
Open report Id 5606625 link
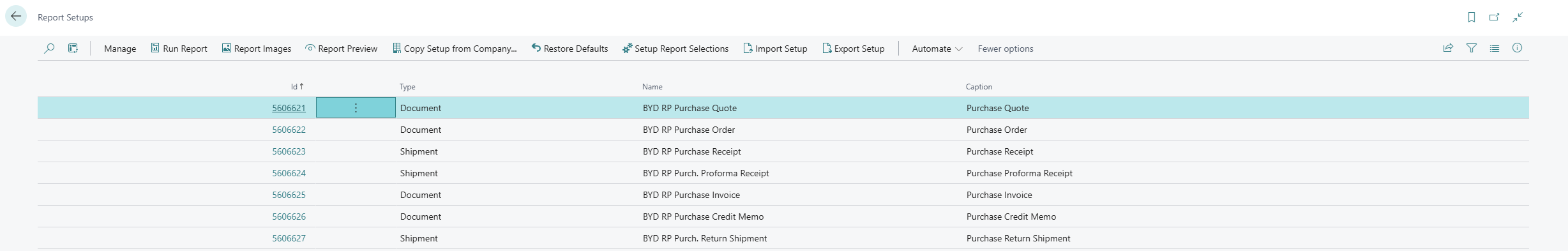tap(289, 195)
